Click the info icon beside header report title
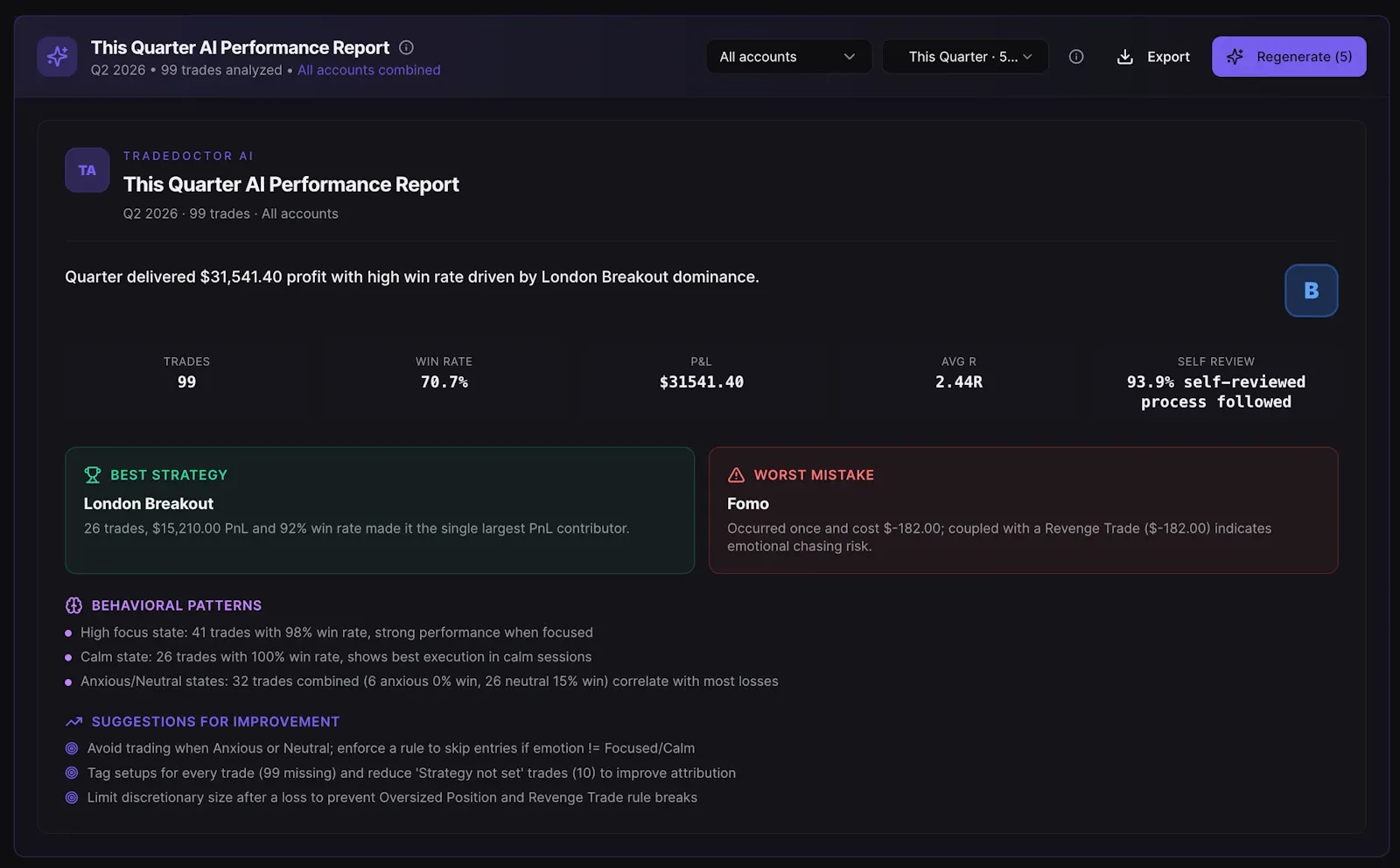The height and width of the screenshot is (868, 1400). click(406, 47)
